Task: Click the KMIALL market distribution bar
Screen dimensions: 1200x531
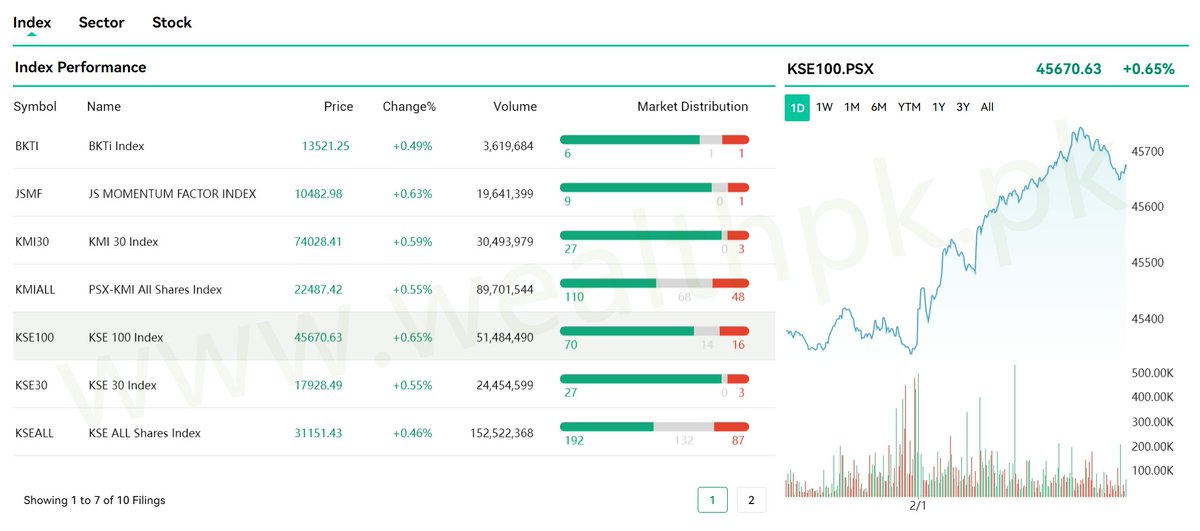Action: pyautogui.click(x=654, y=283)
